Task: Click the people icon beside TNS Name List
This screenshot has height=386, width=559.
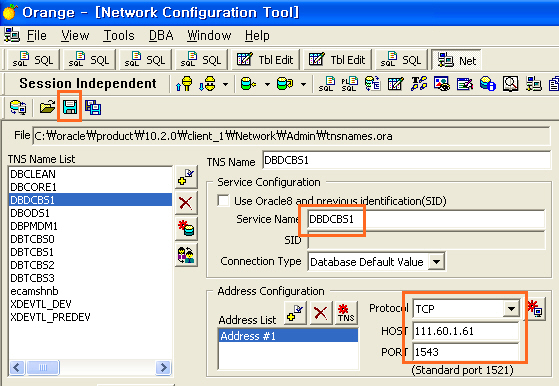Action: point(186,255)
